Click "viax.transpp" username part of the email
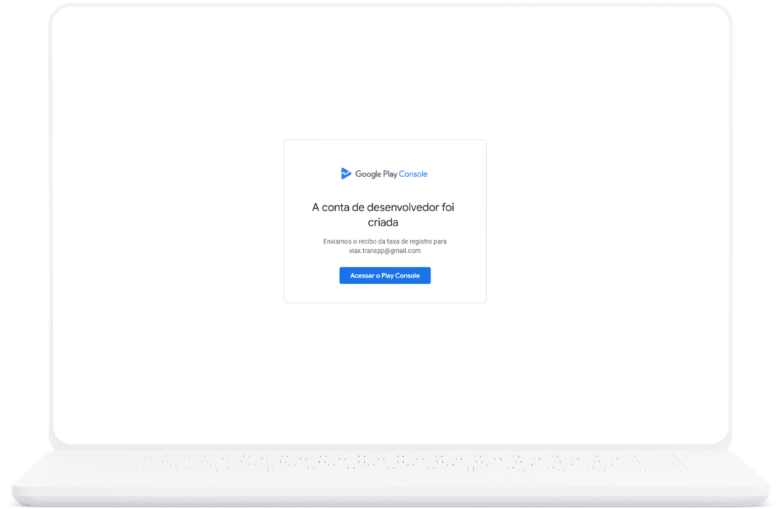 [x=366, y=251]
